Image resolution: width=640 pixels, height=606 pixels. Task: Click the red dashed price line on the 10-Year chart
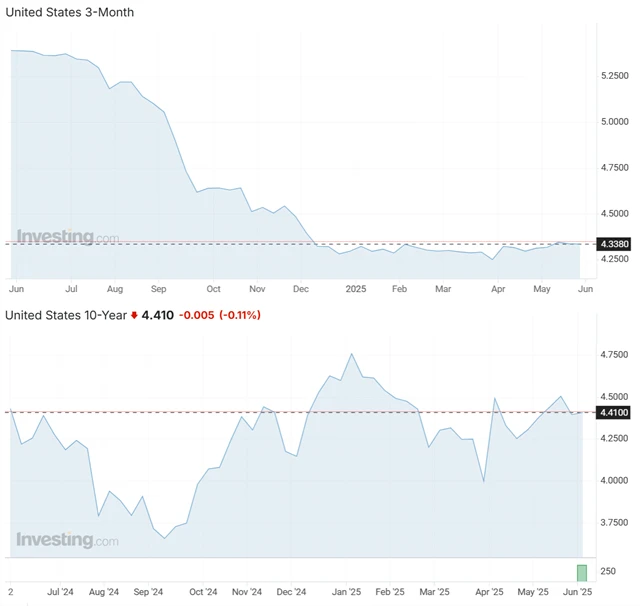(x=250, y=412)
